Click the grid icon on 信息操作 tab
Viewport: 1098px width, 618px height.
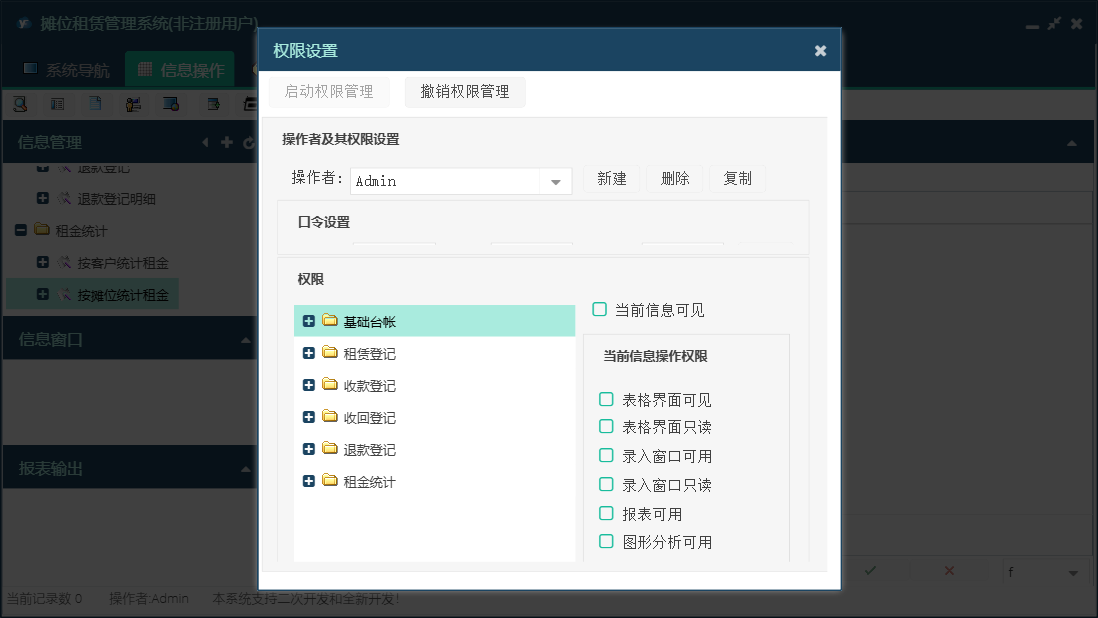(x=145, y=70)
